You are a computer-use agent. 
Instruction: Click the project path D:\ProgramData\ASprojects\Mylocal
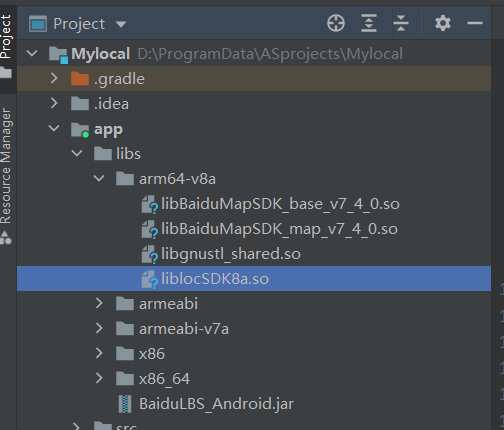point(270,54)
